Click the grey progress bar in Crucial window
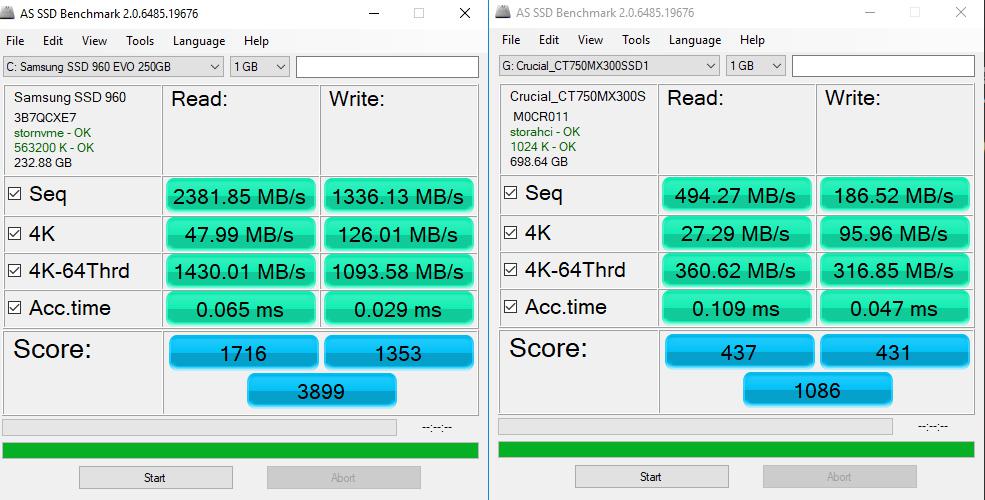Screen dimensions: 985x500 click(695, 427)
